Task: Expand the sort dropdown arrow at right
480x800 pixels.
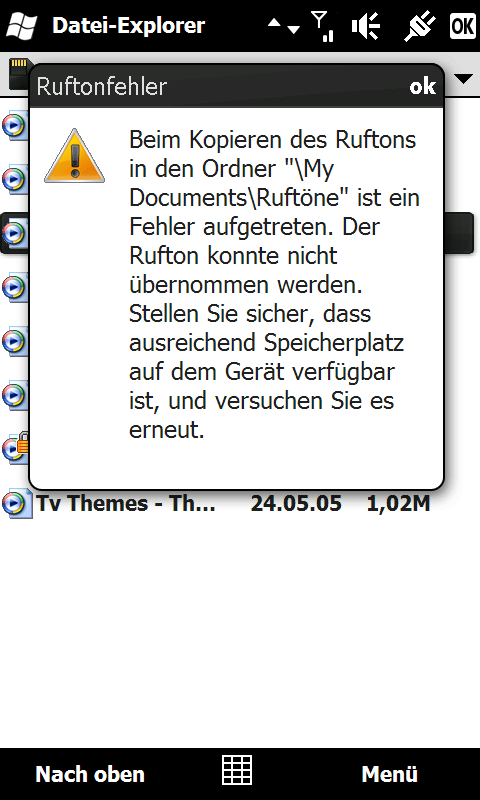Action: click(463, 79)
